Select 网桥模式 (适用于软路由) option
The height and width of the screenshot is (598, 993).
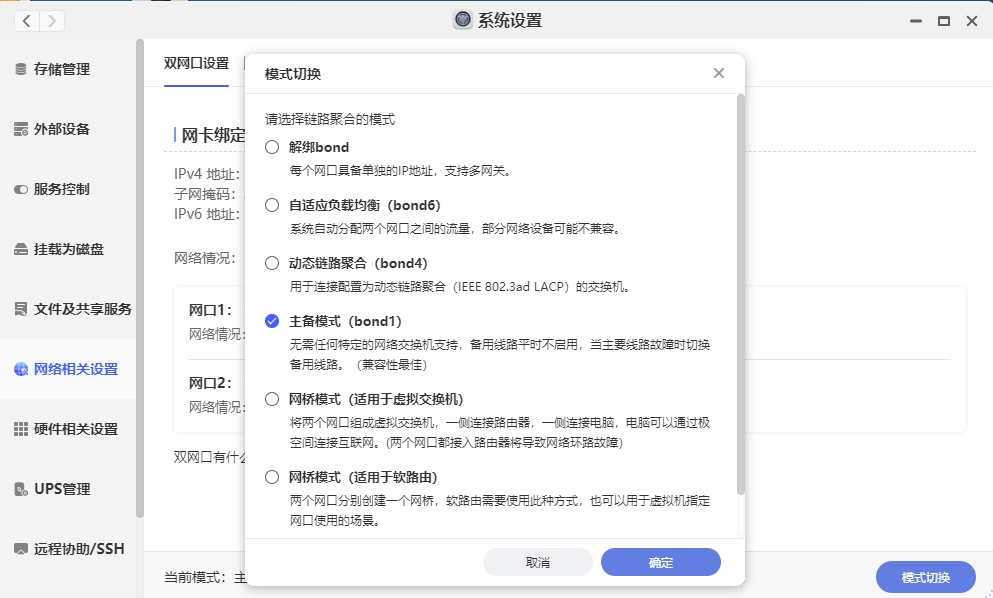(272, 477)
